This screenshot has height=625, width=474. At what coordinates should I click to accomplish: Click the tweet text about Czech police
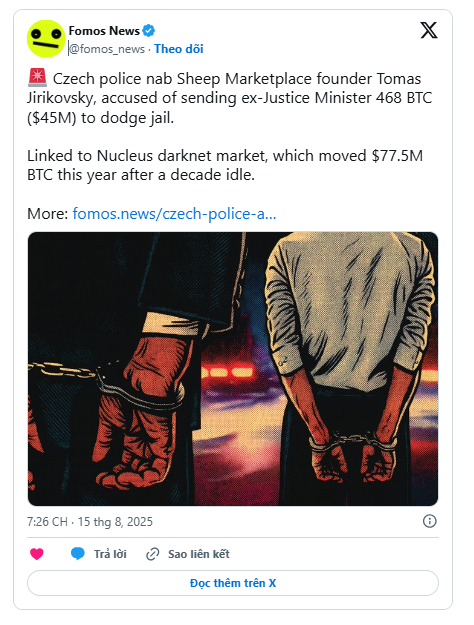pos(230,98)
